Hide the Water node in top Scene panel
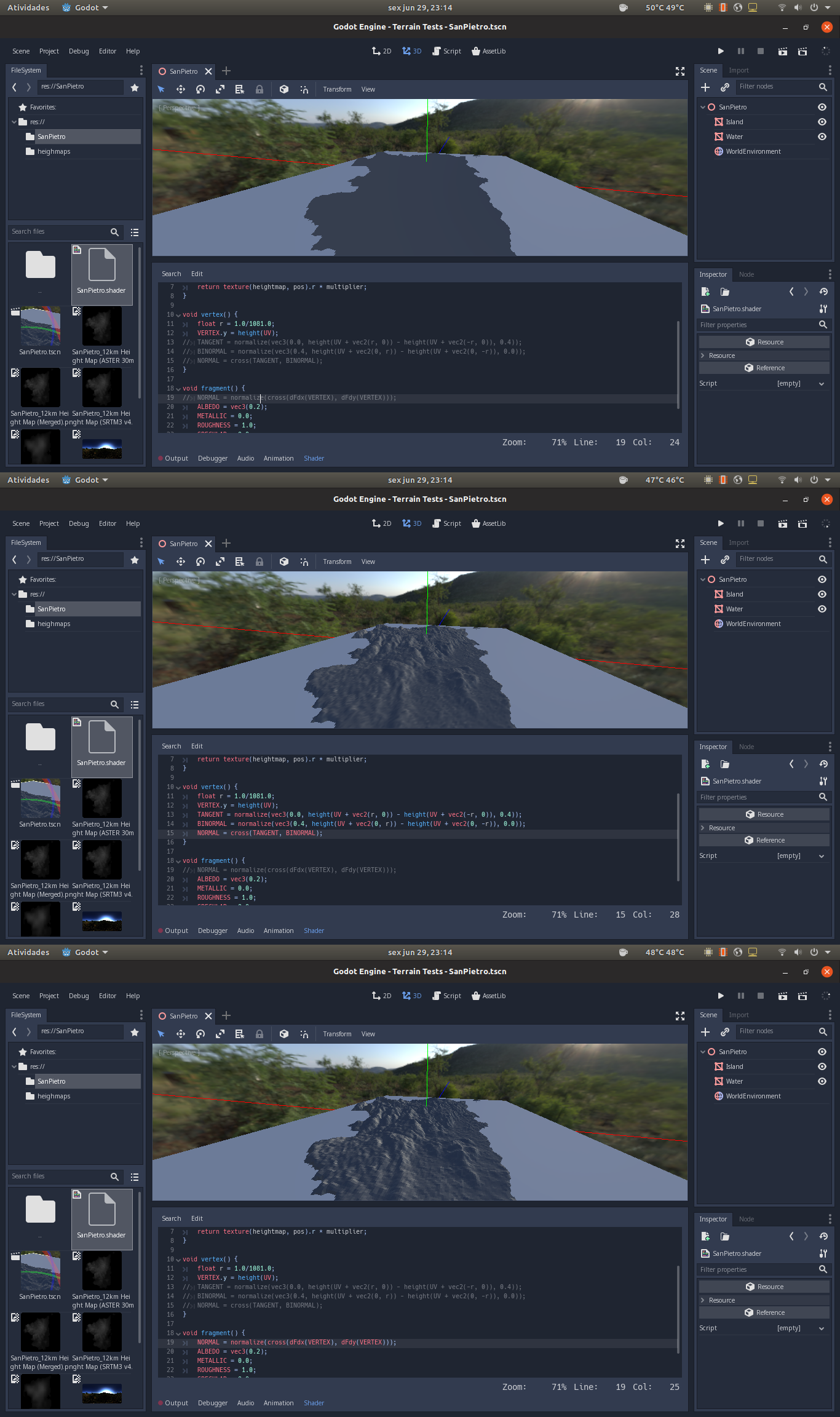 pos(822,137)
